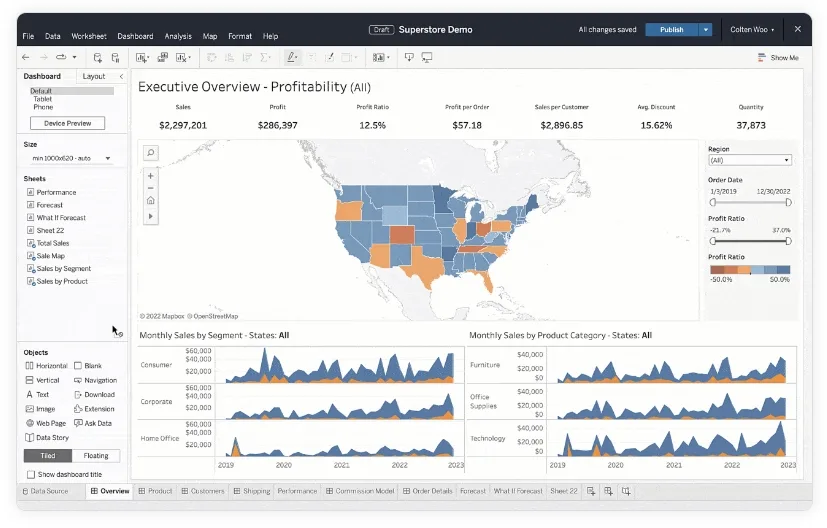
Task: Click the Presentation Mode screen icon
Action: click(x=427, y=57)
